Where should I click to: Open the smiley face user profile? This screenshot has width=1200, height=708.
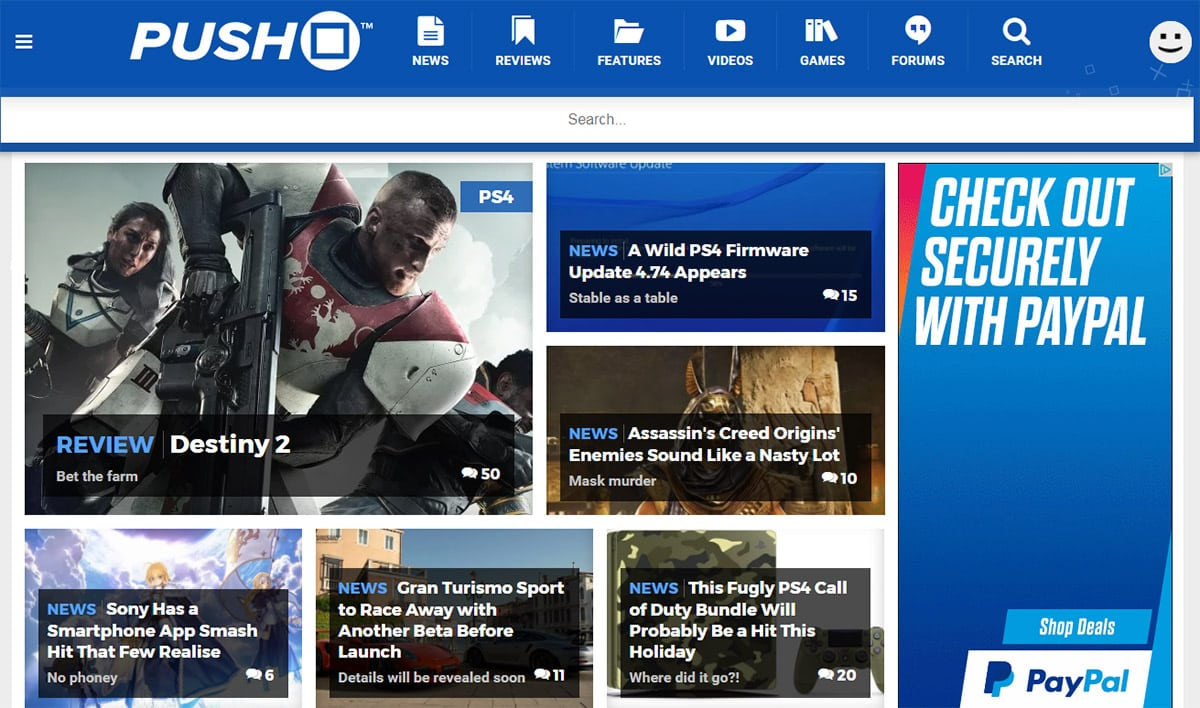(1170, 42)
